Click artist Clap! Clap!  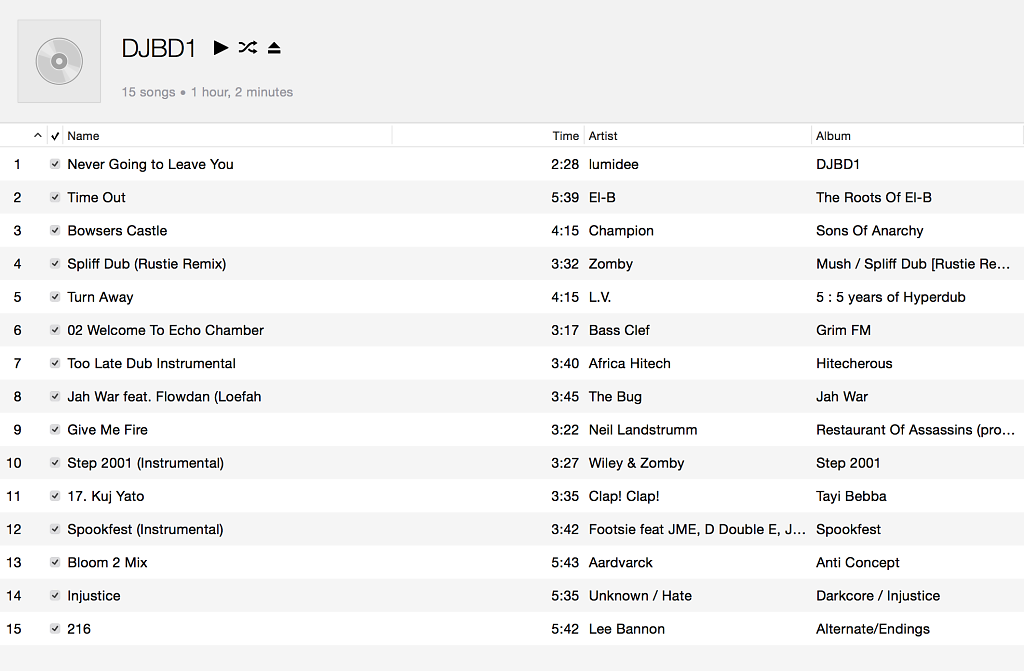coord(624,496)
